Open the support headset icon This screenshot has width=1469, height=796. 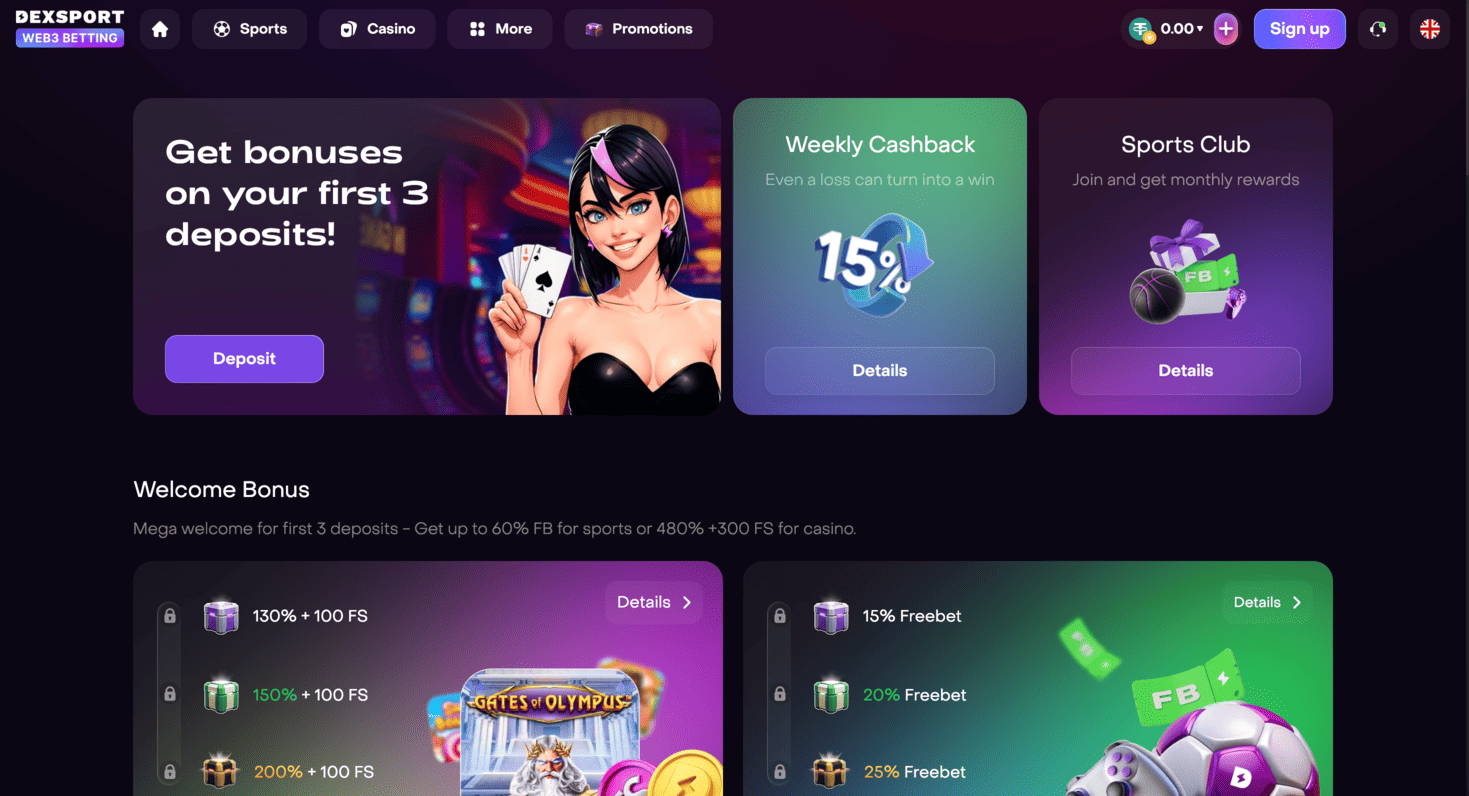point(1378,29)
